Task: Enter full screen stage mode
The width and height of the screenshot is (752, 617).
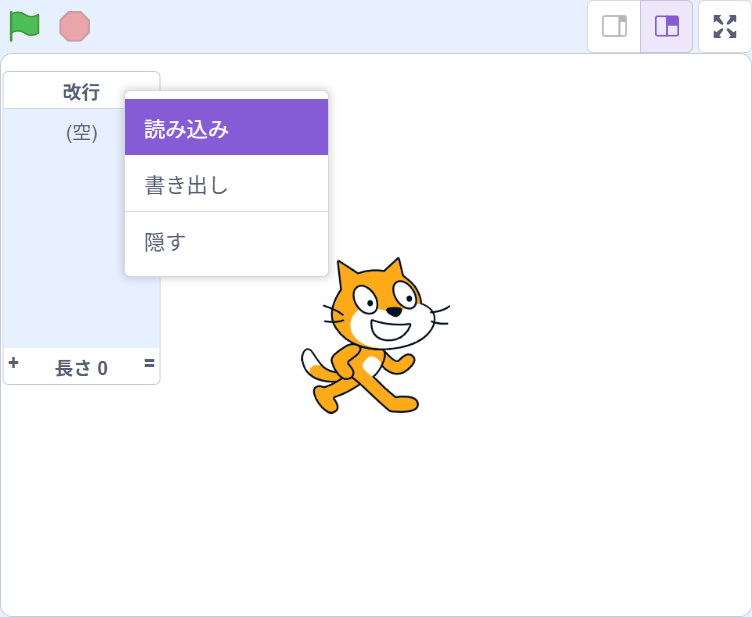Action: (725, 26)
